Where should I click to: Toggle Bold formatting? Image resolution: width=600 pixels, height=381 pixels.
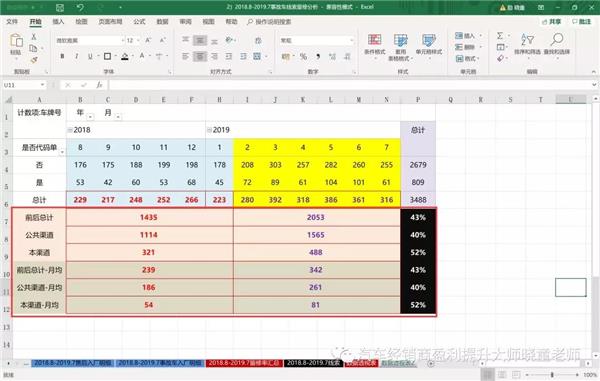click(62, 57)
